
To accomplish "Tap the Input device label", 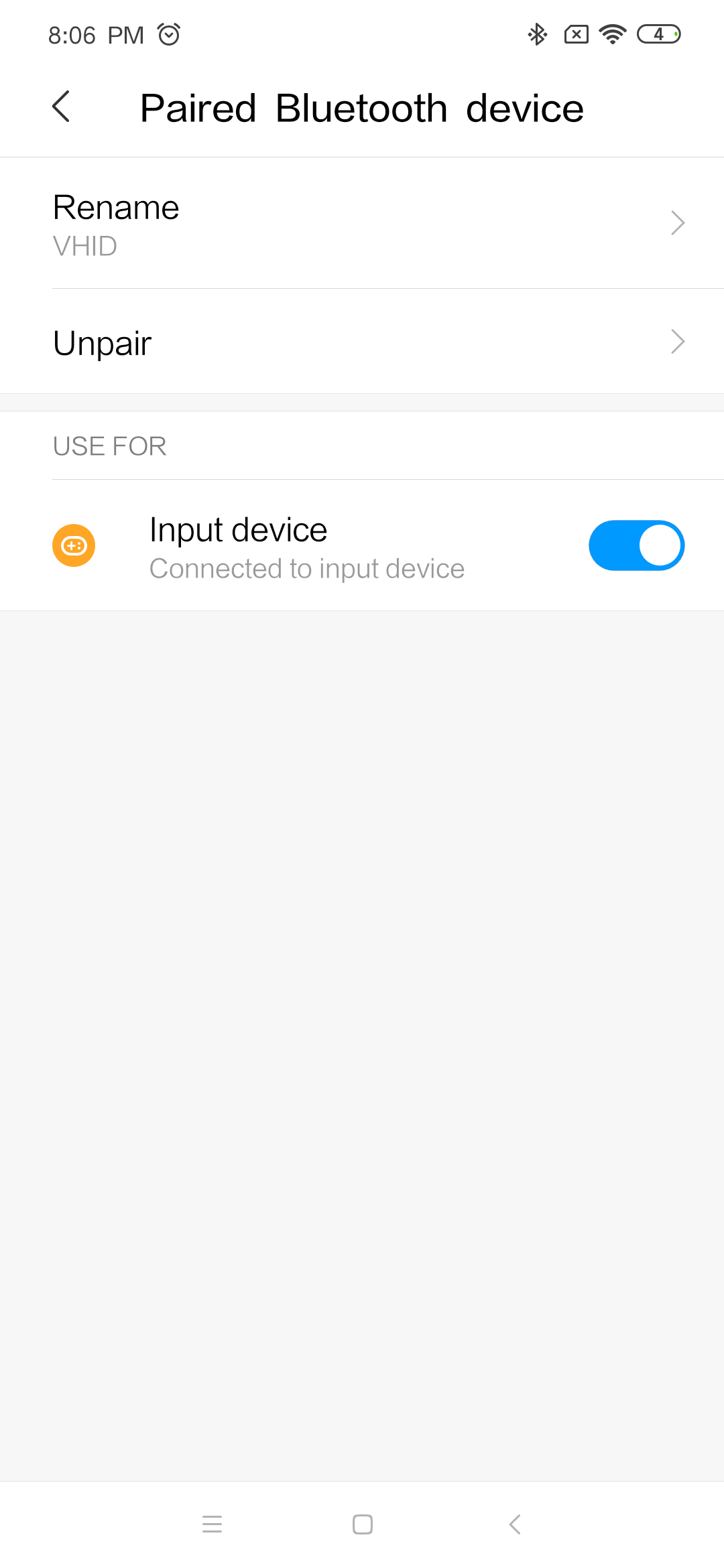I will [x=238, y=530].
